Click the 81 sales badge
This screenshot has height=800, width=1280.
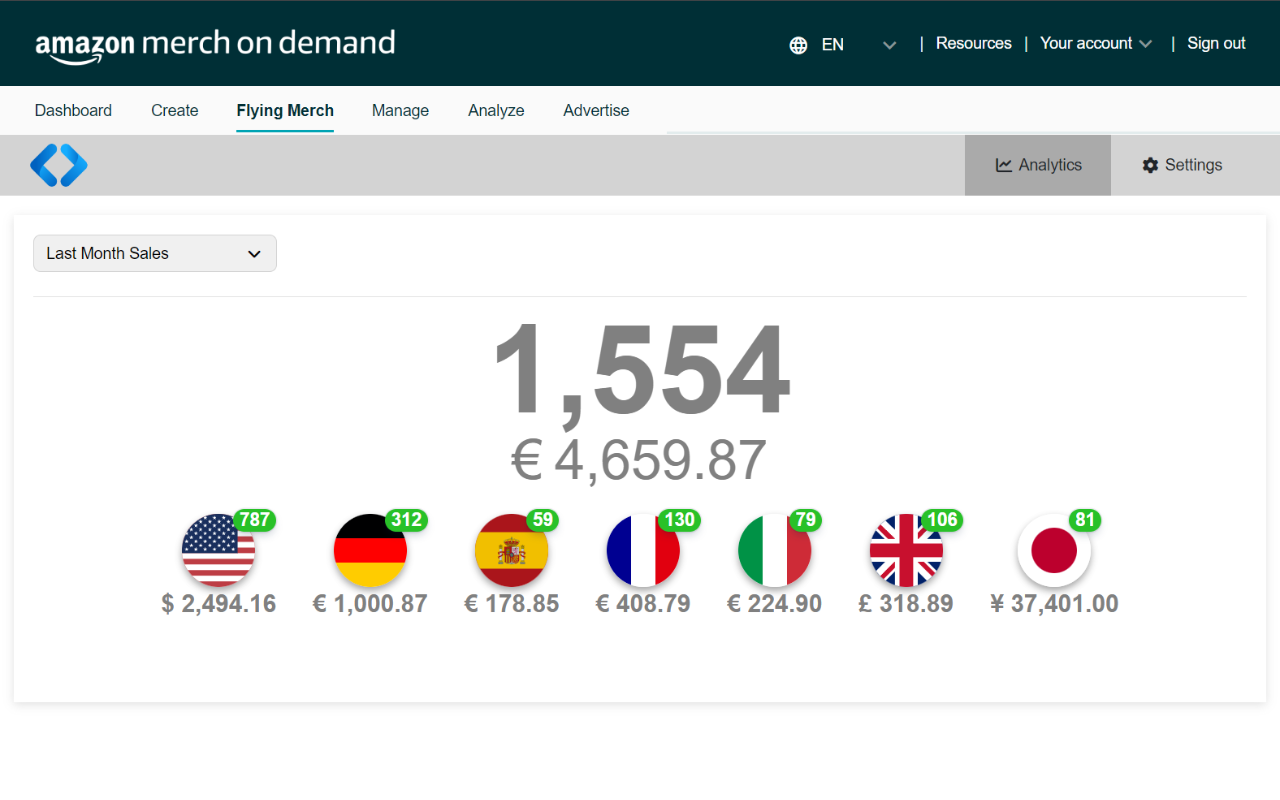tap(1086, 520)
